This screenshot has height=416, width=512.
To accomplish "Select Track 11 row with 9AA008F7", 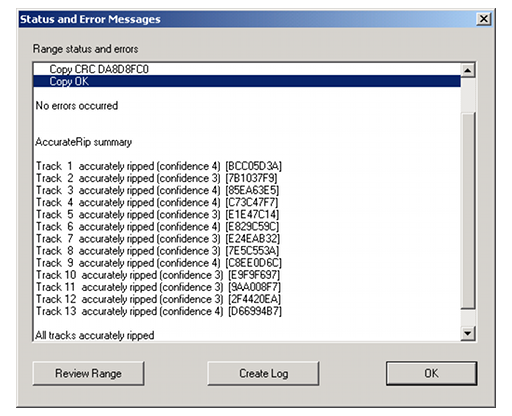I will 247,287.
